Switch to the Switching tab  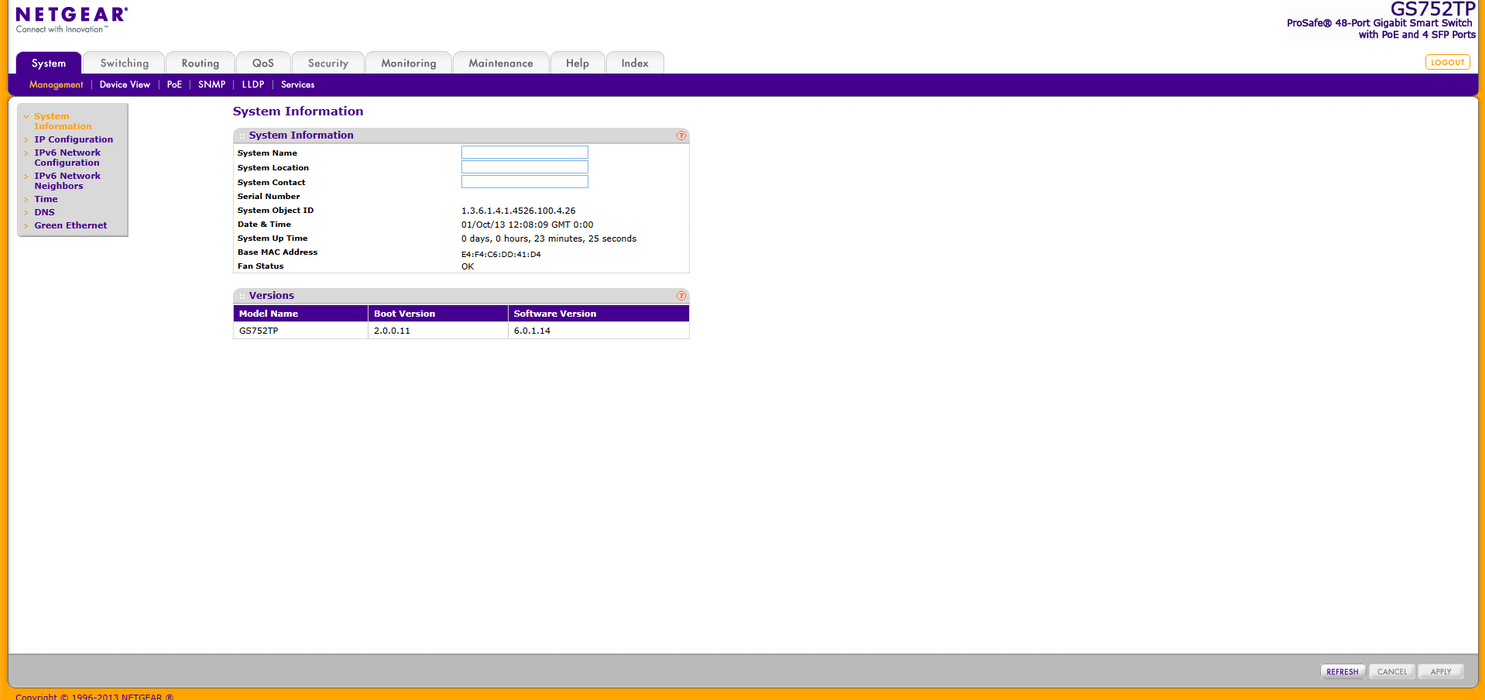[x=124, y=63]
